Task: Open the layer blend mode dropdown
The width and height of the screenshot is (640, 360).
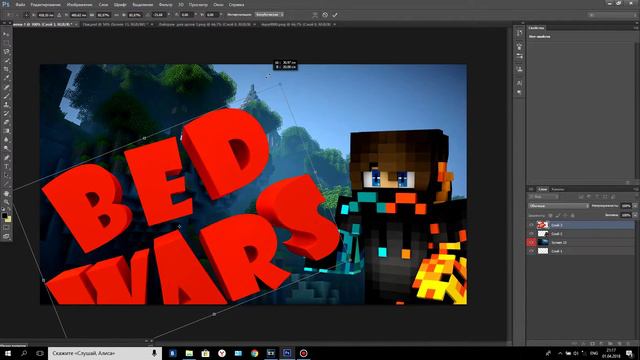Action: click(x=558, y=206)
